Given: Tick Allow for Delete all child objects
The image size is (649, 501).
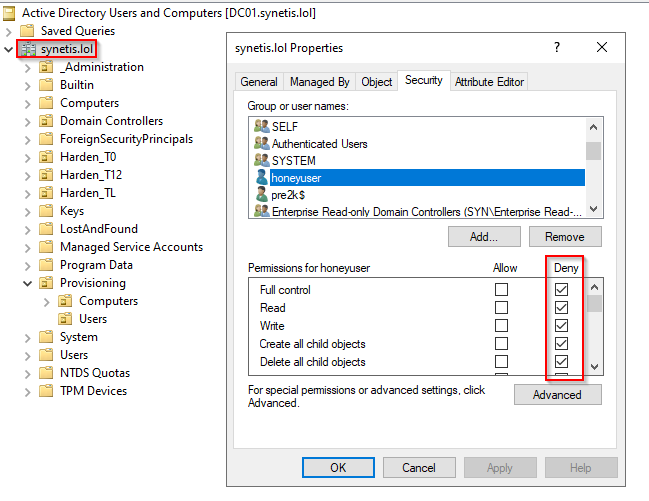Looking at the screenshot, I should [x=501, y=361].
